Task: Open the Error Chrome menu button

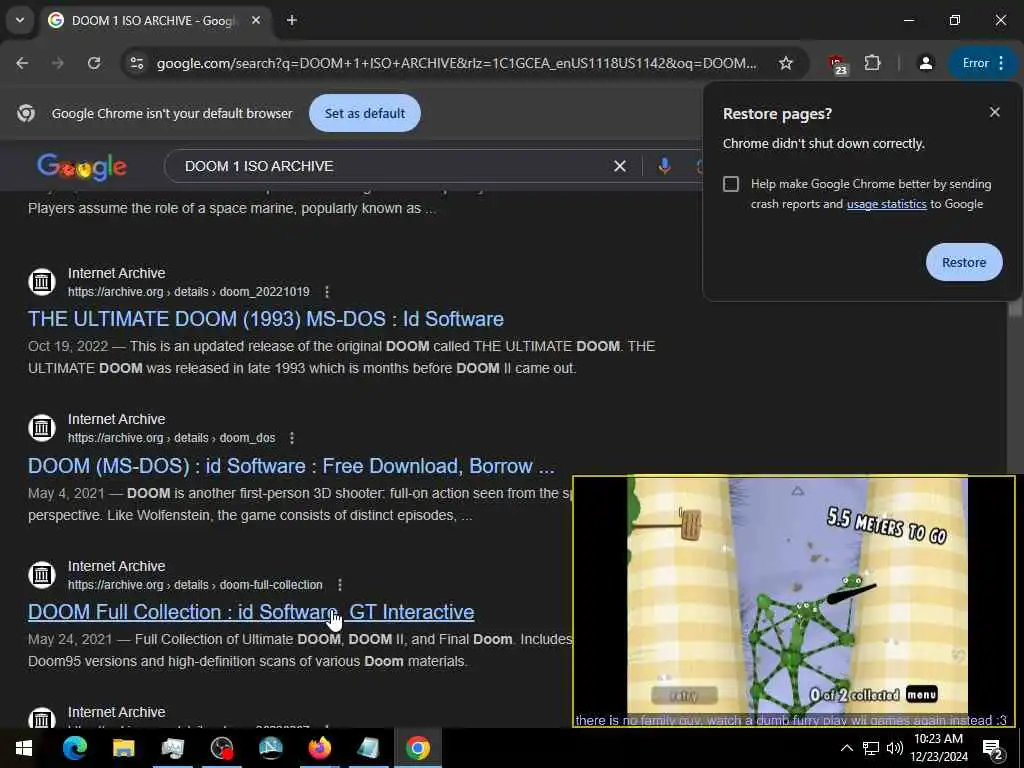Action: tap(984, 63)
